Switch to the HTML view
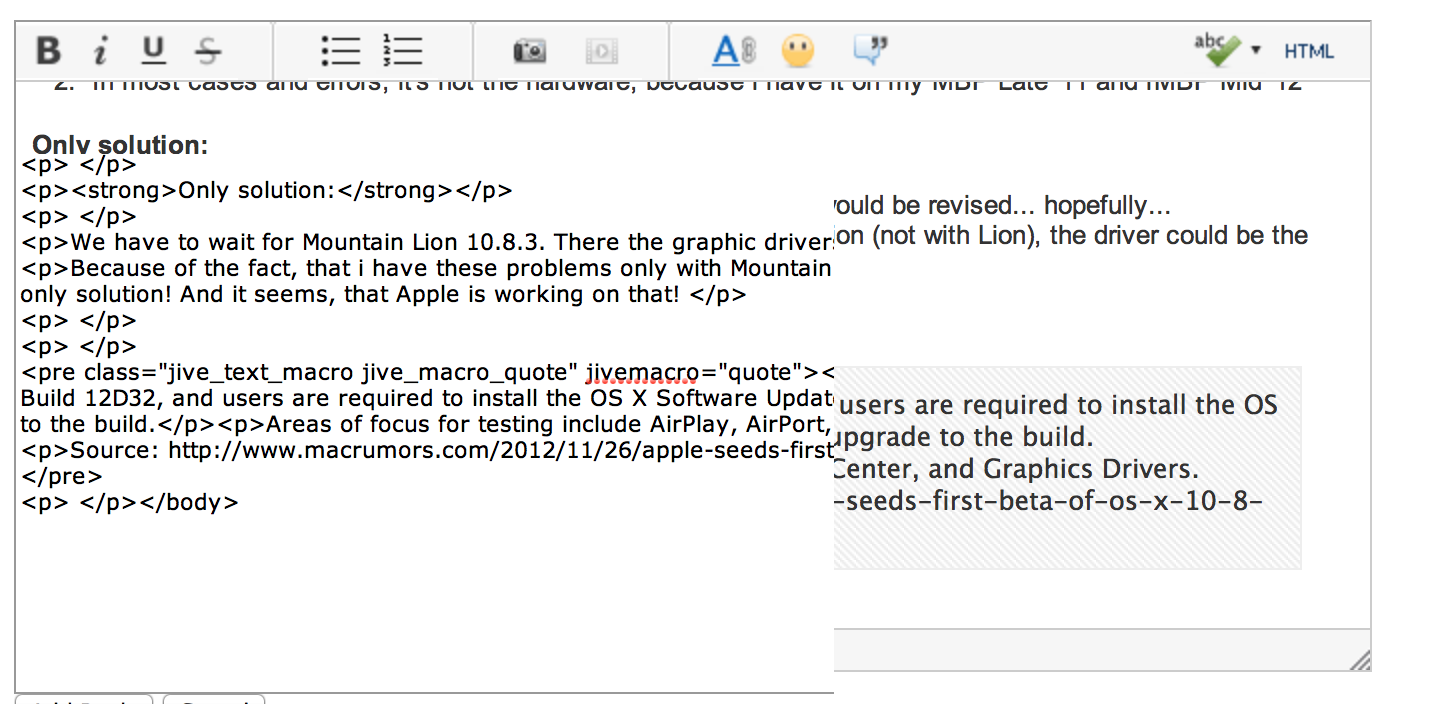Viewport: 1440px width, 704px height. (1309, 51)
